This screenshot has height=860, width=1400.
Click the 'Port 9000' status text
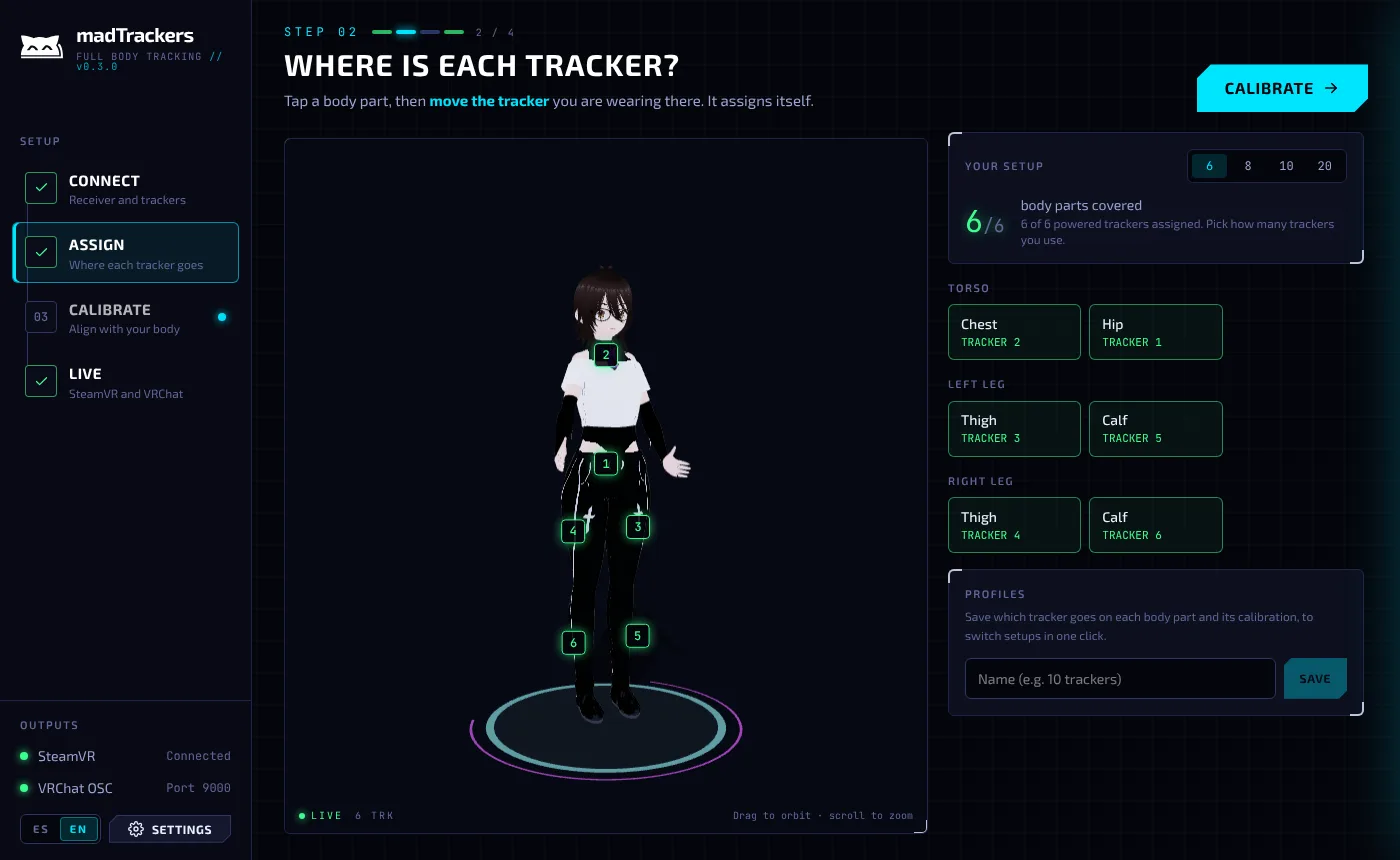(198, 788)
